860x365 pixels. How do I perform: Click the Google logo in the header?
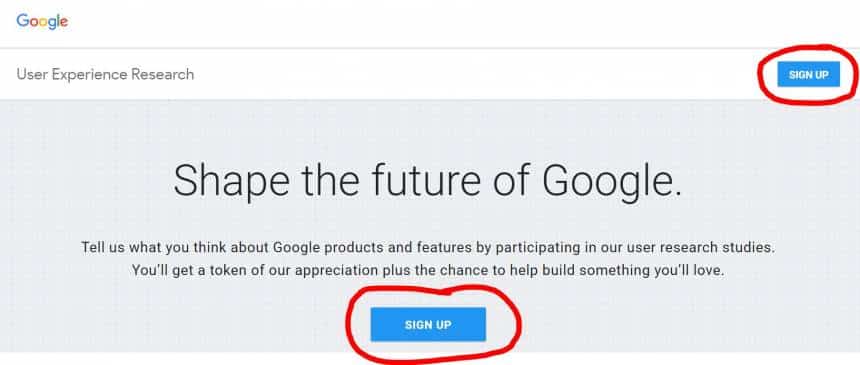coord(42,21)
